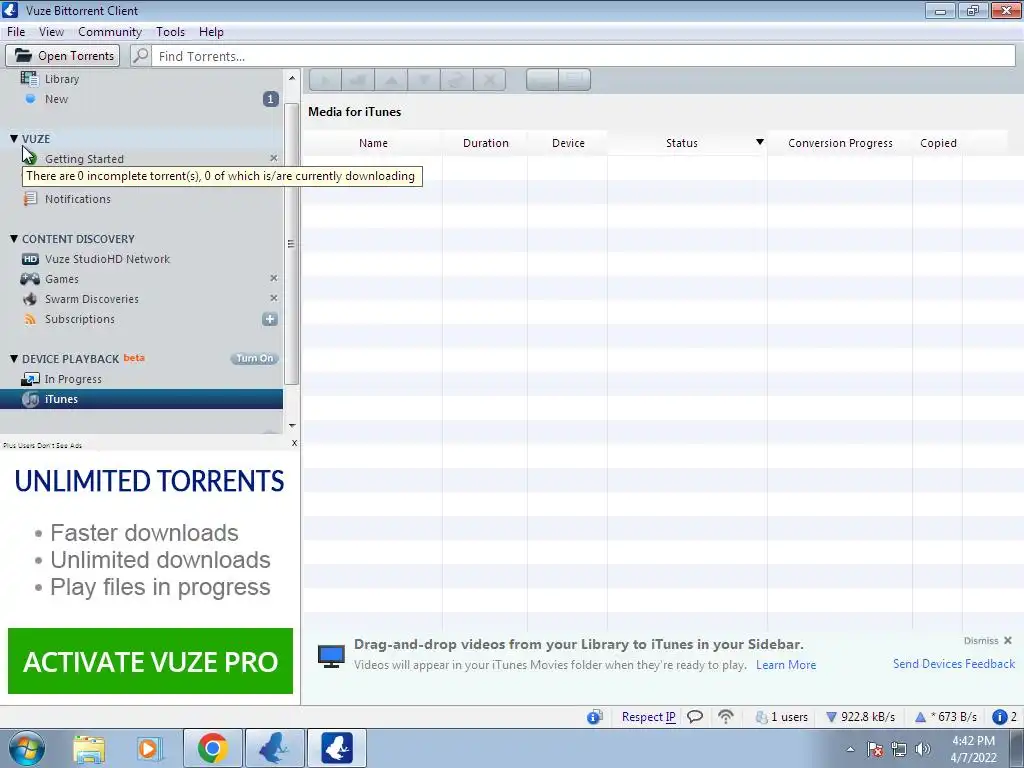This screenshot has height=768, width=1024.
Task: Click the list view mode toolbar button
Action: [x=542, y=80]
